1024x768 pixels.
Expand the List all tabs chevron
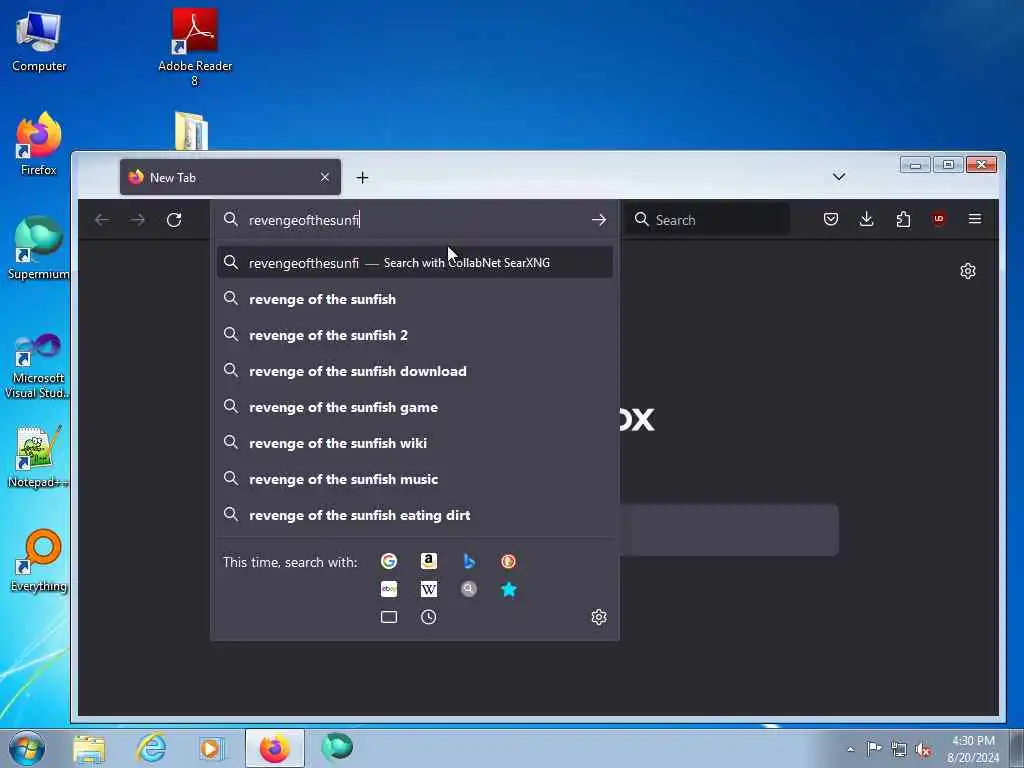click(x=839, y=176)
